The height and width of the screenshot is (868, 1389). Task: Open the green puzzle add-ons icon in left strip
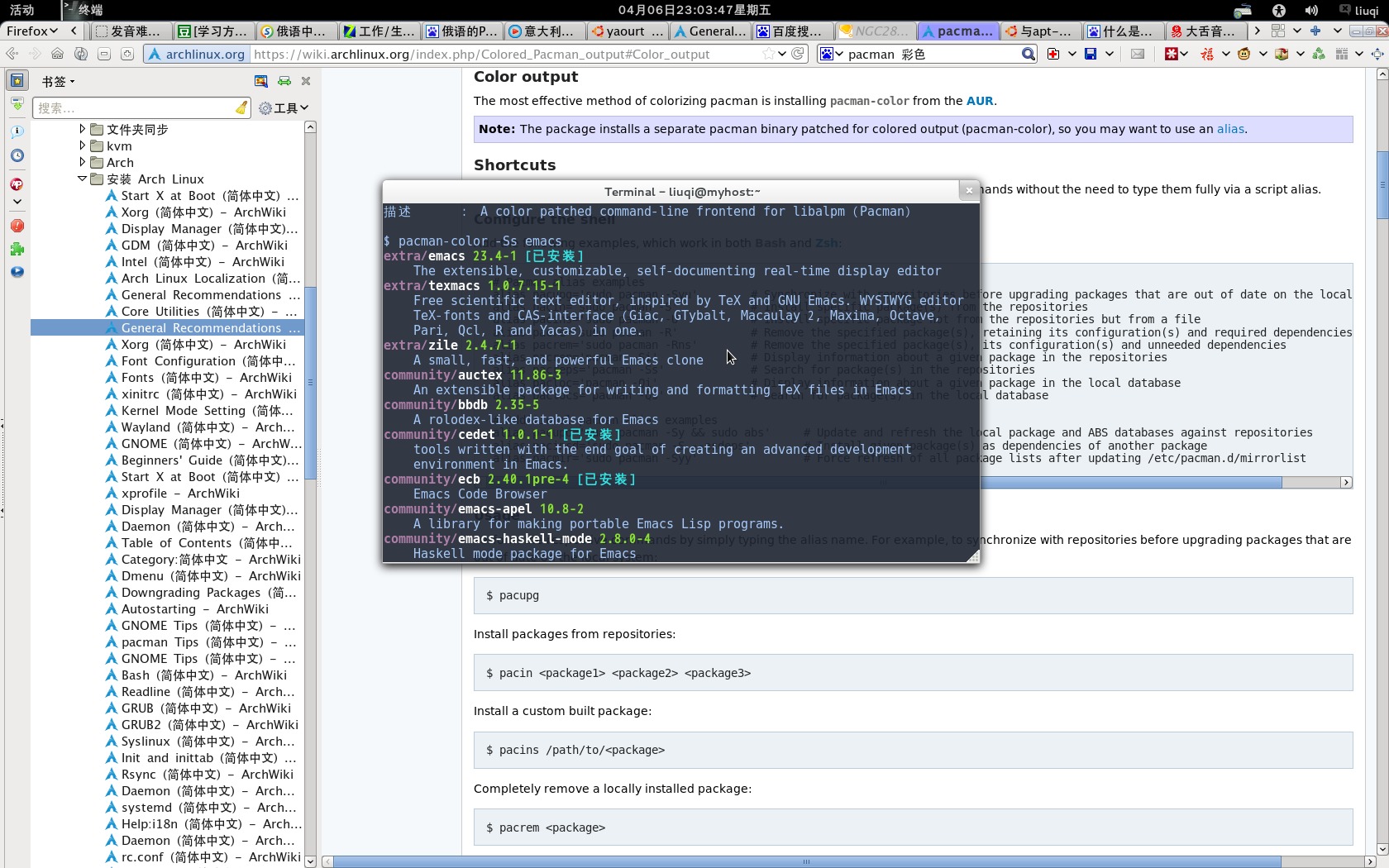(17, 249)
